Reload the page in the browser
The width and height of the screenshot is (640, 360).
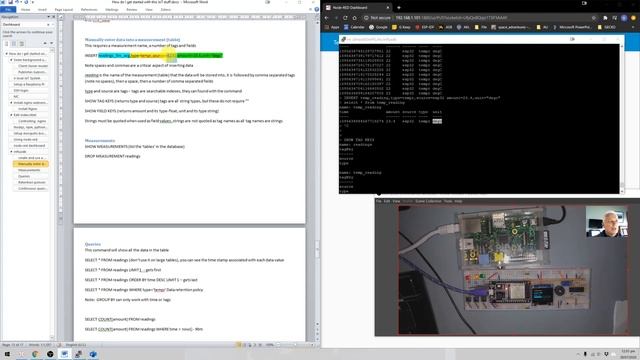[345, 18]
